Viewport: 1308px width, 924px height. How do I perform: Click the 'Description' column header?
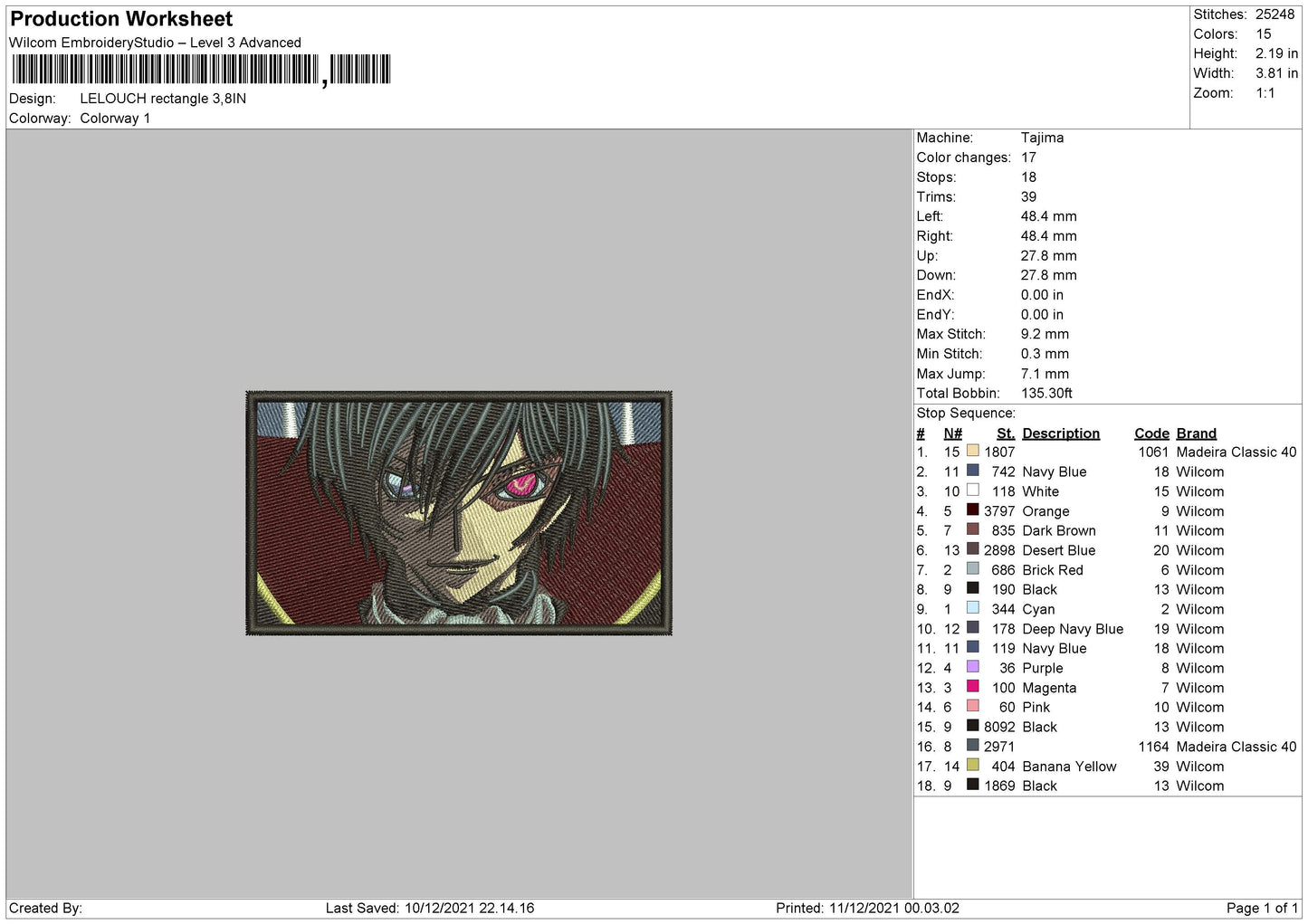(1061, 433)
